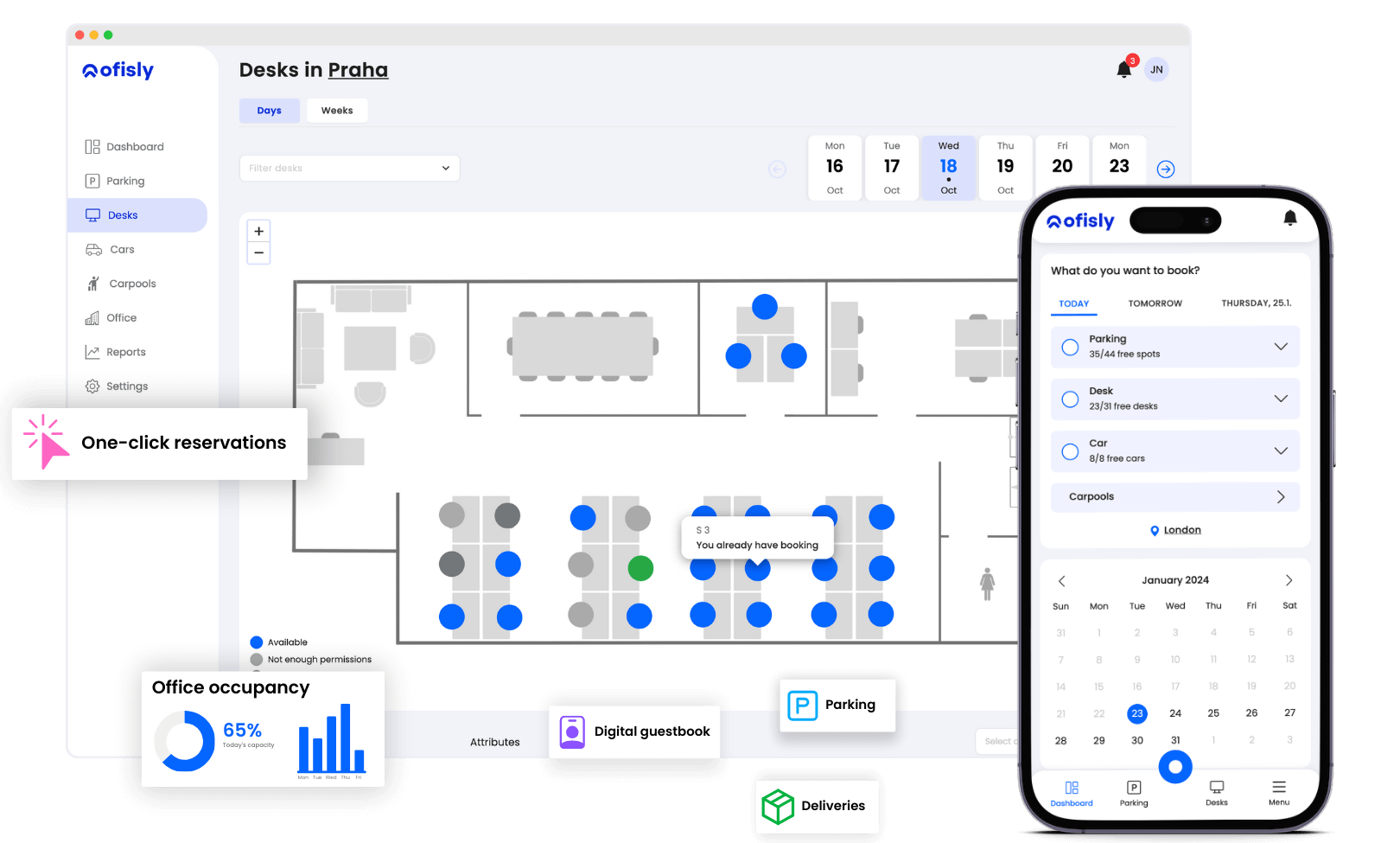The height and width of the screenshot is (843, 1400).
Task: Open Carpools row on phone
Action: [x=1175, y=497]
